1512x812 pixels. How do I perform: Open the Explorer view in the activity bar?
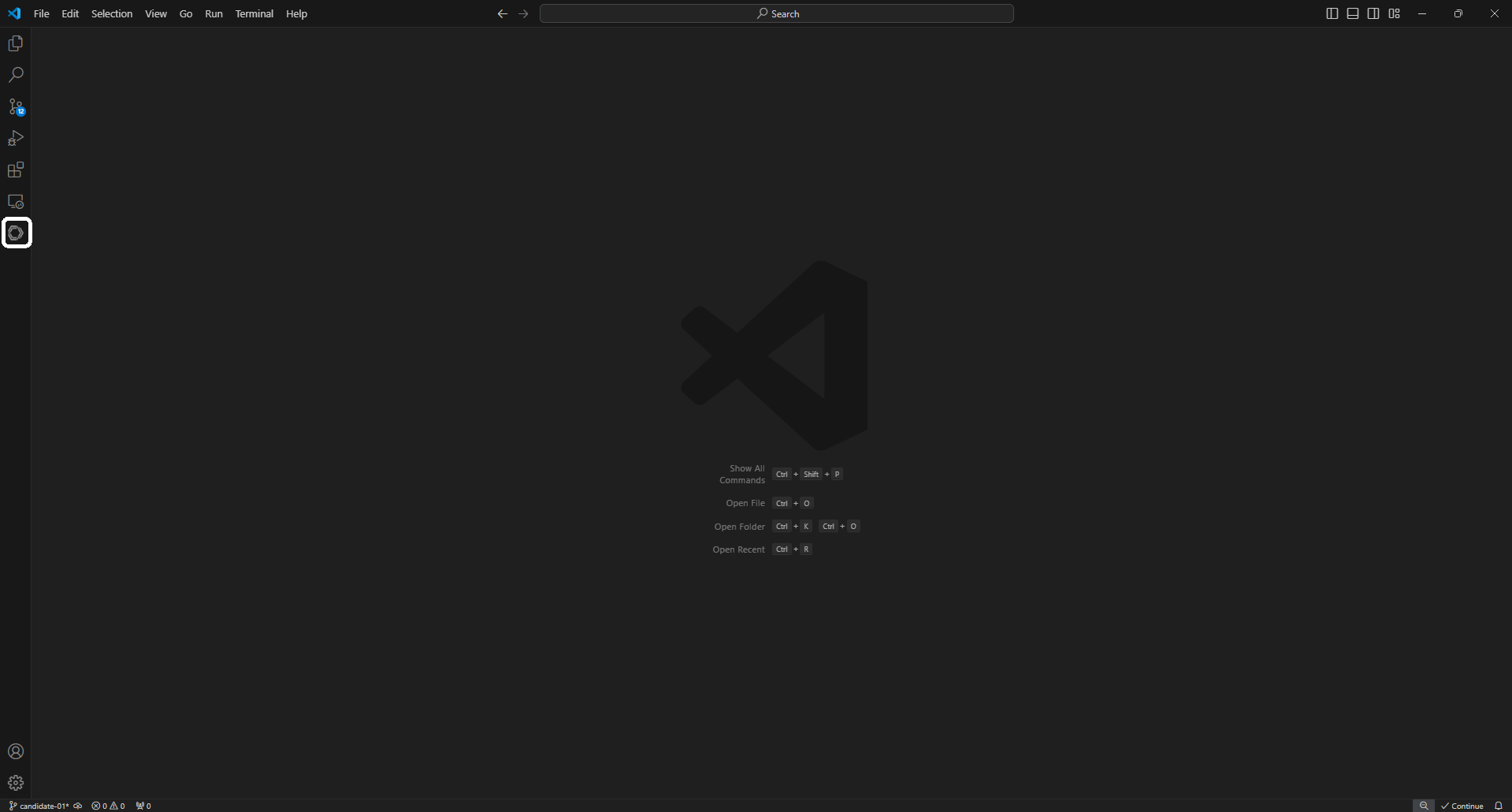(x=16, y=43)
